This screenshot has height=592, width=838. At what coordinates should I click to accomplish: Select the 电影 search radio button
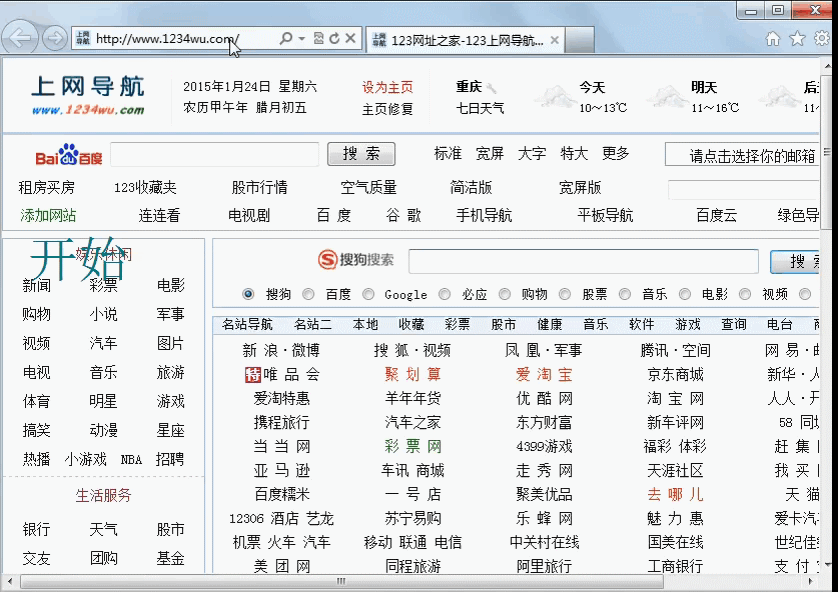coord(685,294)
